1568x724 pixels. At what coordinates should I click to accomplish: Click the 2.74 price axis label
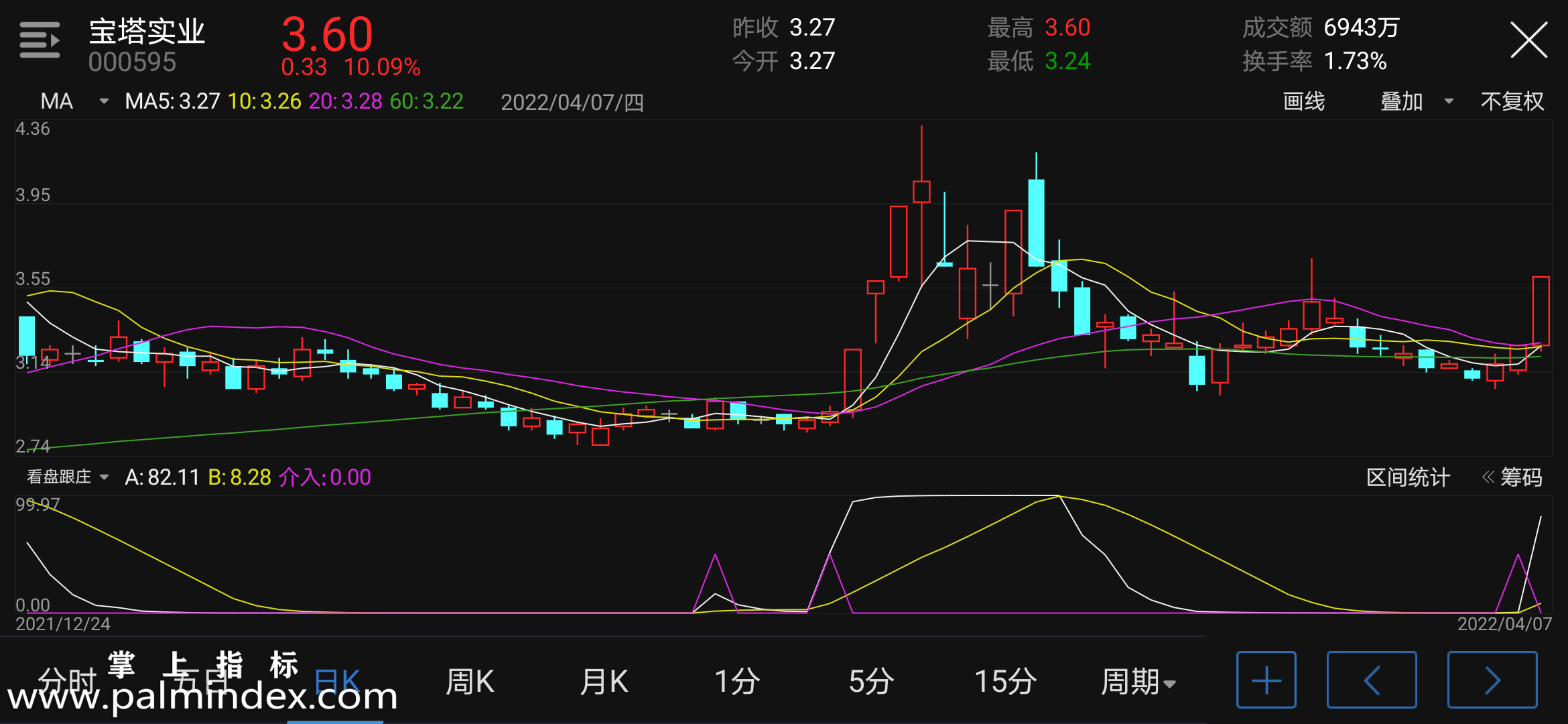[x=32, y=446]
